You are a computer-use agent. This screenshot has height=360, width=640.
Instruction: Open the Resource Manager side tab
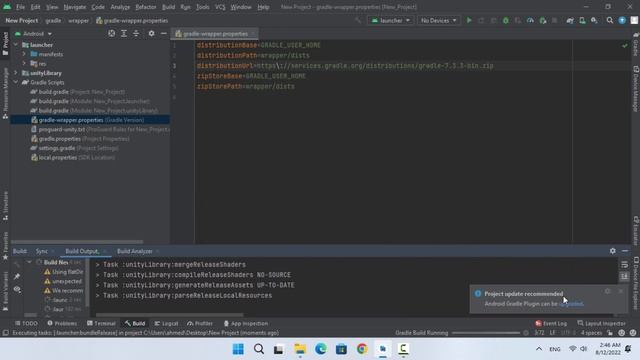click(5, 93)
